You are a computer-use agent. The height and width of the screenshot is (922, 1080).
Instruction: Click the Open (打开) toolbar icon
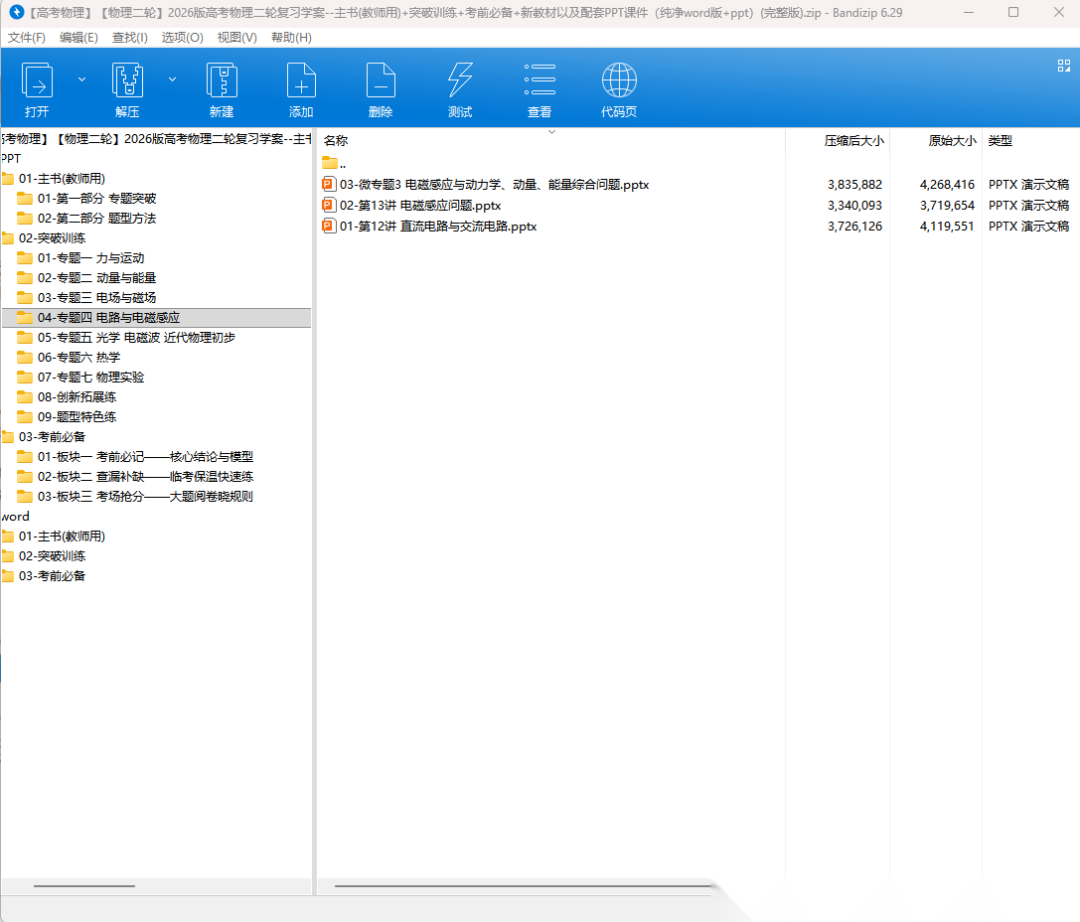[x=37, y=80]
